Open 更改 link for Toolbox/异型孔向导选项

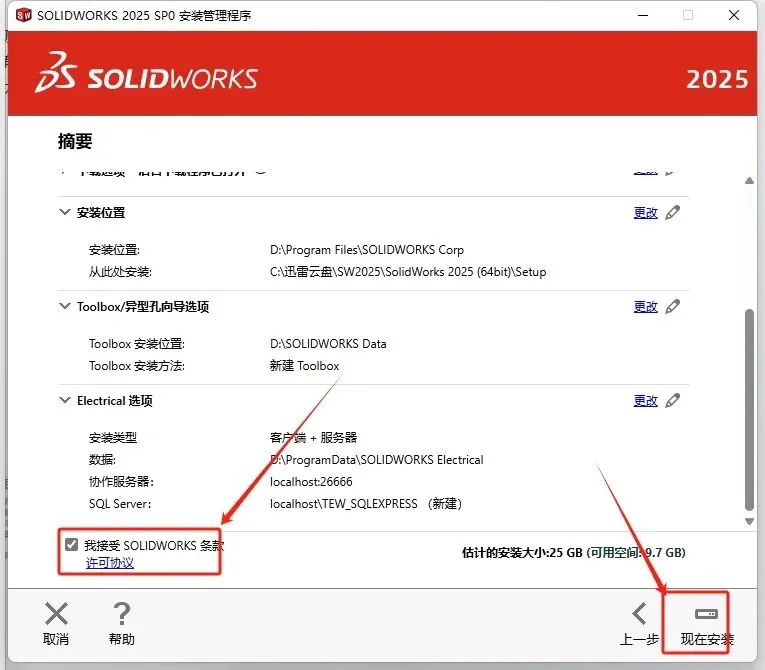tap(645, 307)
